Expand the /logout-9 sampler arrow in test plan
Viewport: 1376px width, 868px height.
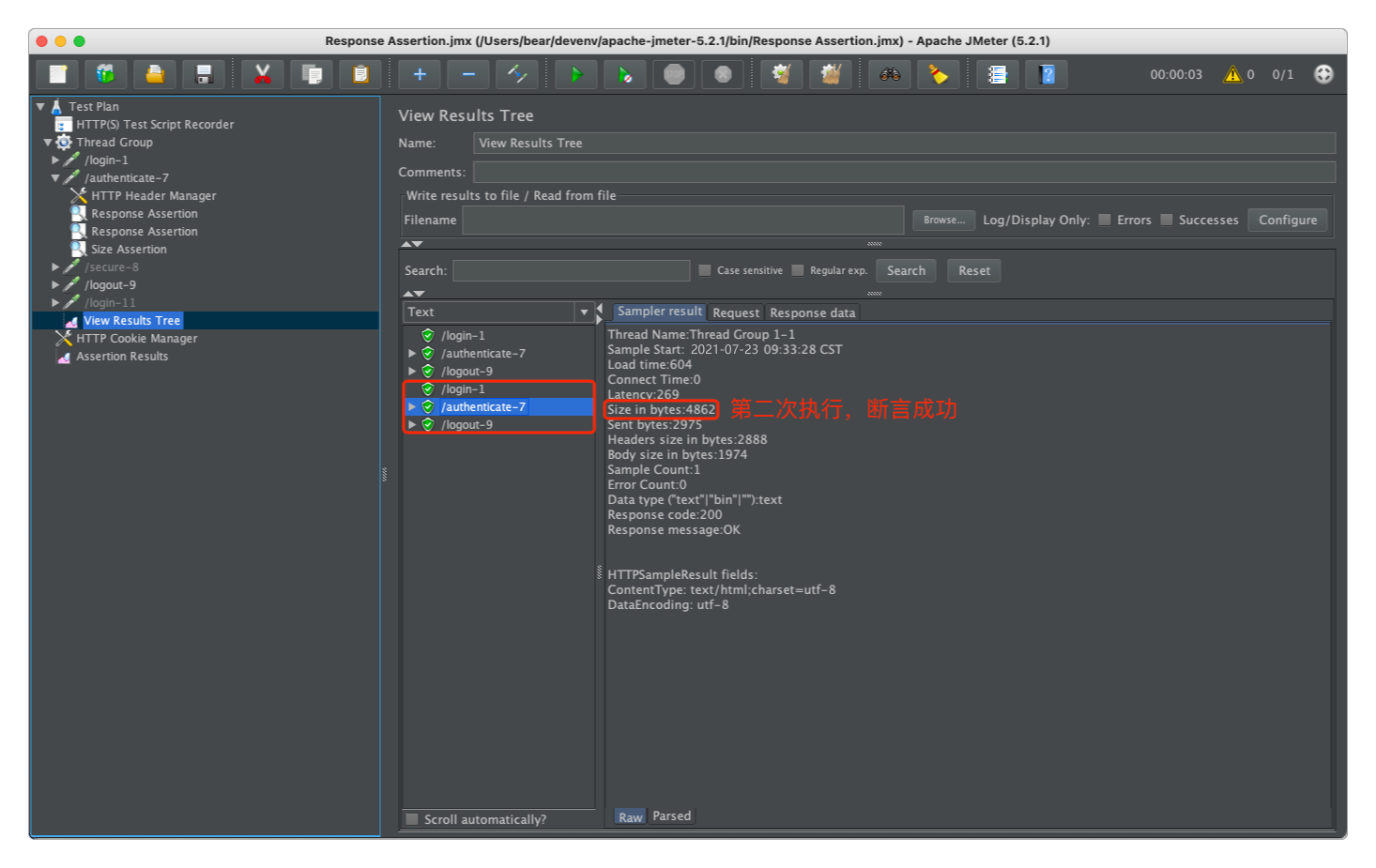point(55,285)
